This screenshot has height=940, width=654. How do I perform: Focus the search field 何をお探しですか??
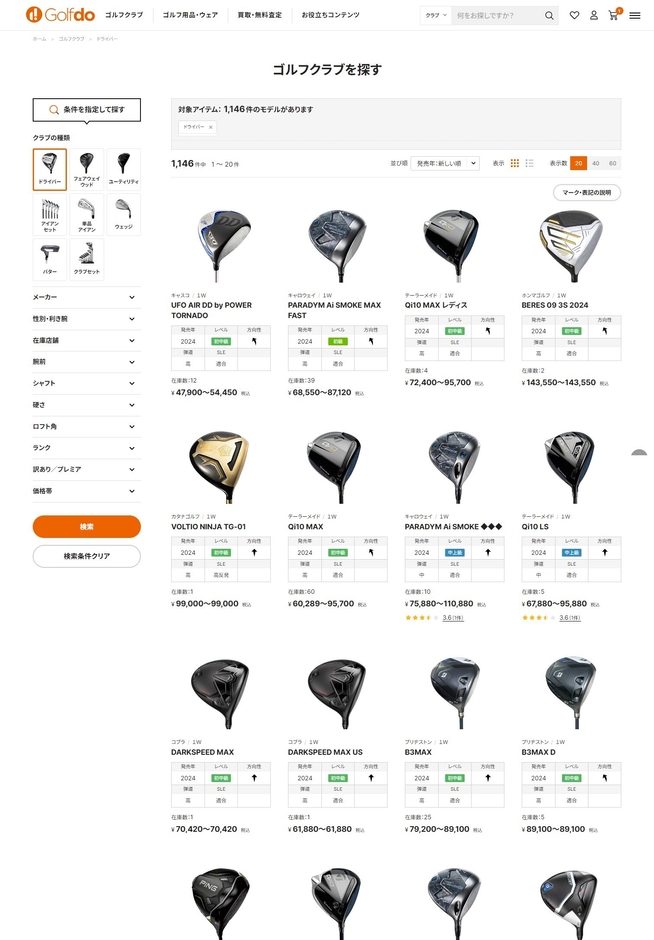pos(496,15)
